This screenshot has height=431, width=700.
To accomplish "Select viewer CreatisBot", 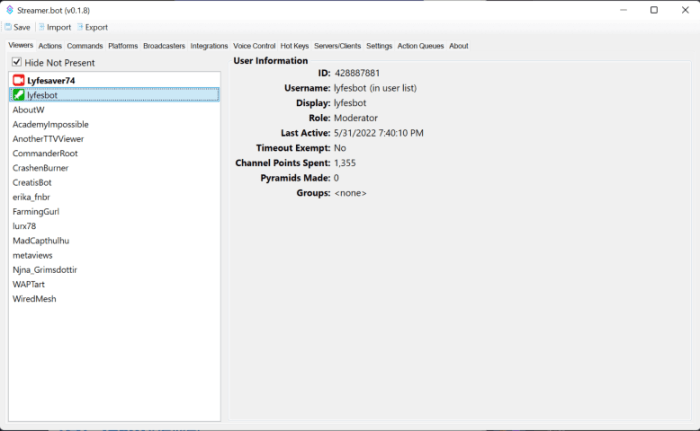I will click(x=114, y=182).
